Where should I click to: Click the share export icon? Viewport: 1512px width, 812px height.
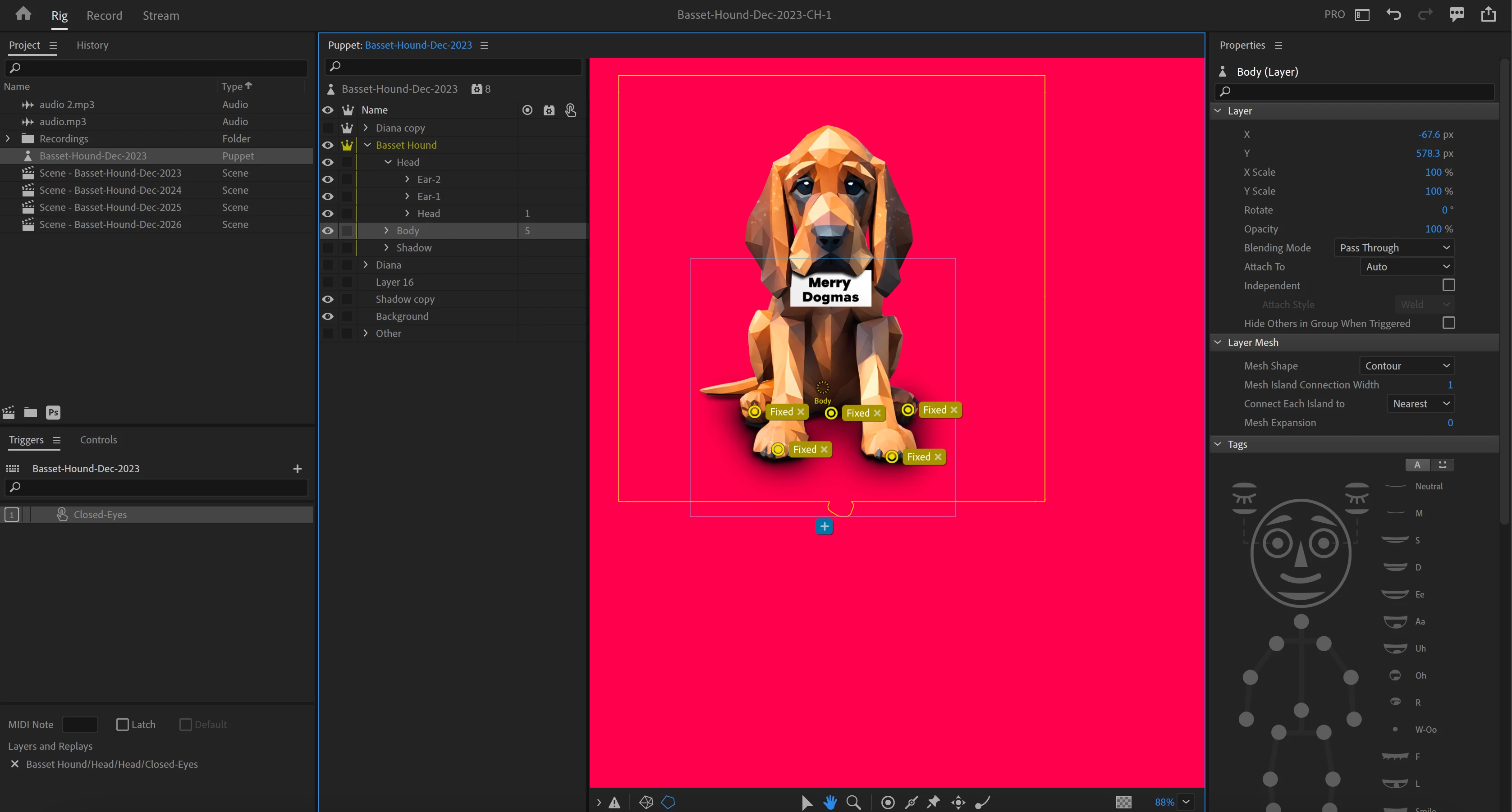[x=1488, y=14]
